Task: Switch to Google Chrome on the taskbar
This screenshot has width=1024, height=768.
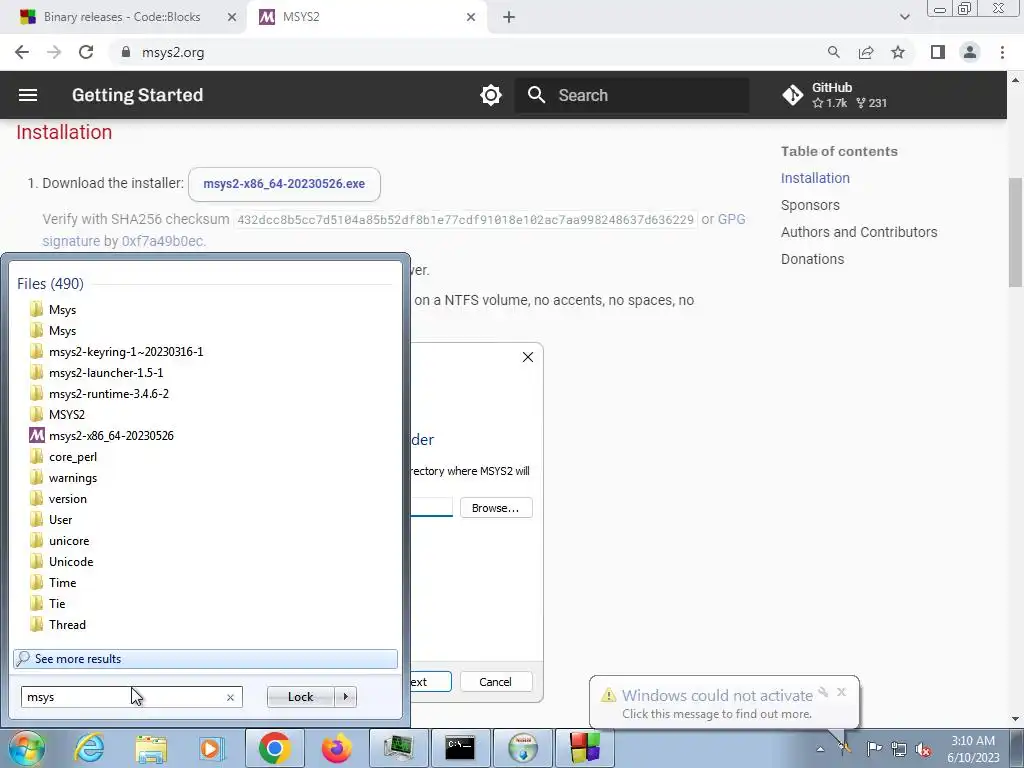Action: 274,748
